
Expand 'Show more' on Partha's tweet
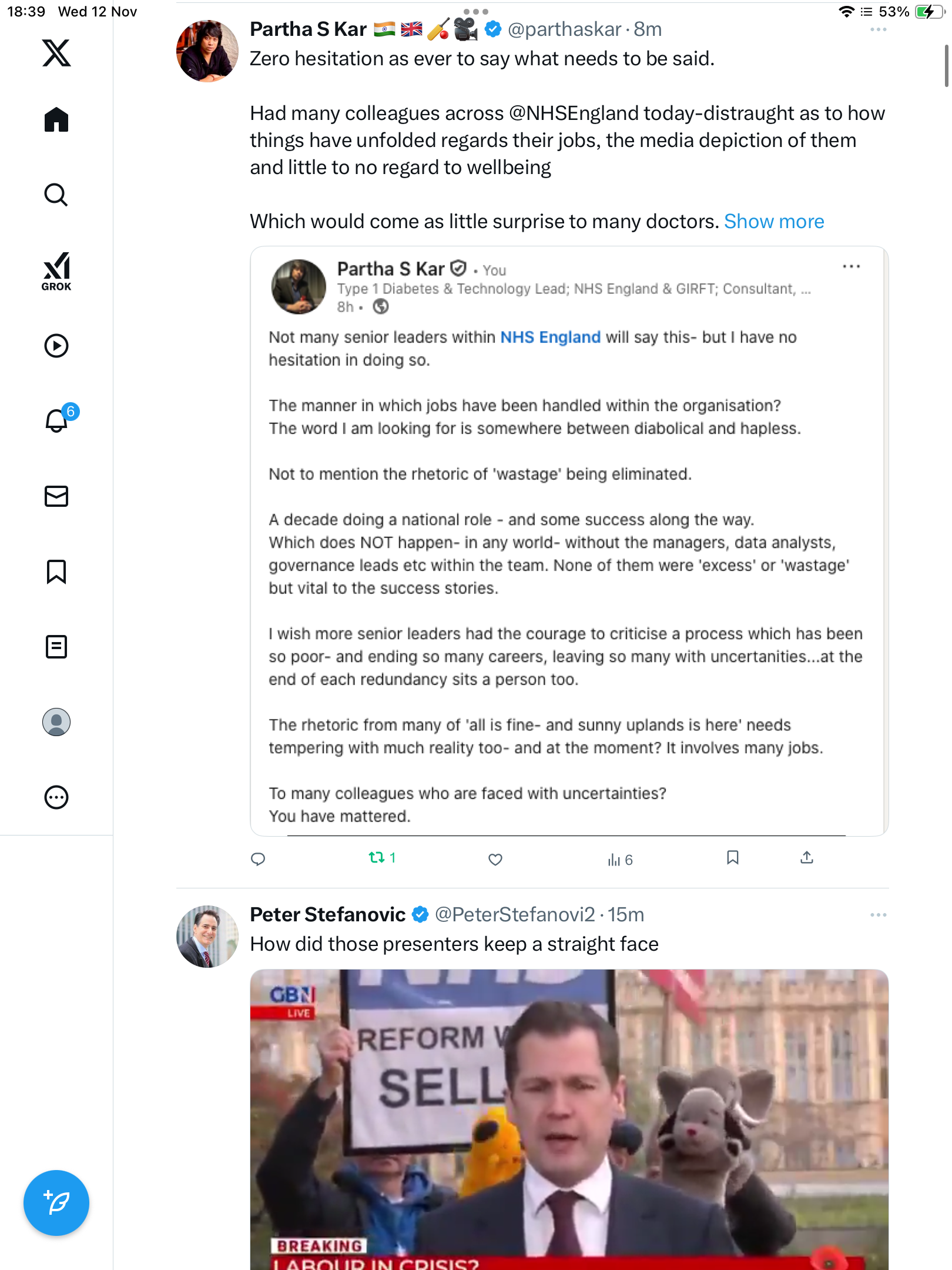click(x=773, y=222)
